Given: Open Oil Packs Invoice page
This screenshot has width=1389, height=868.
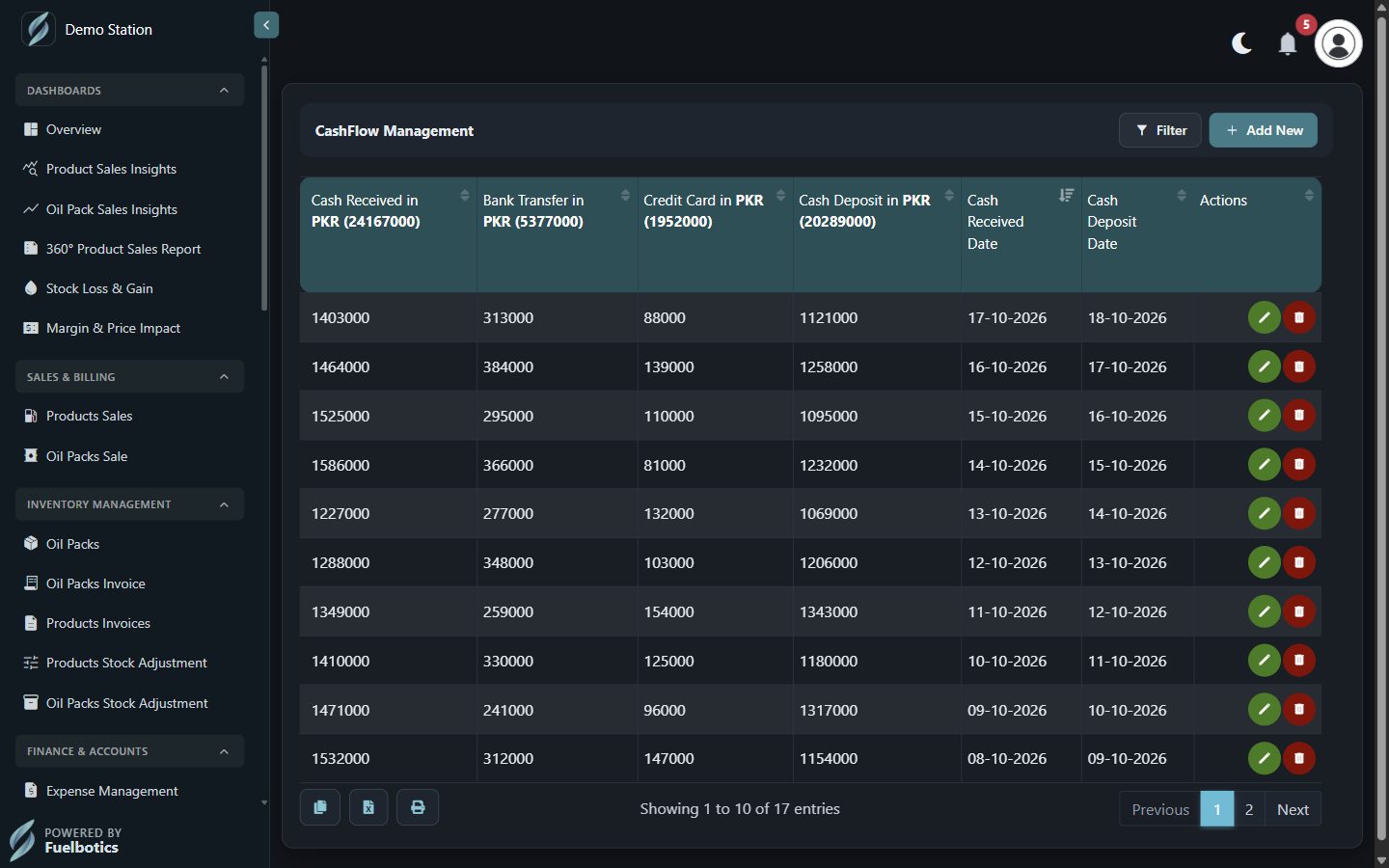Looking at the screenshot, I should point(95,583).
